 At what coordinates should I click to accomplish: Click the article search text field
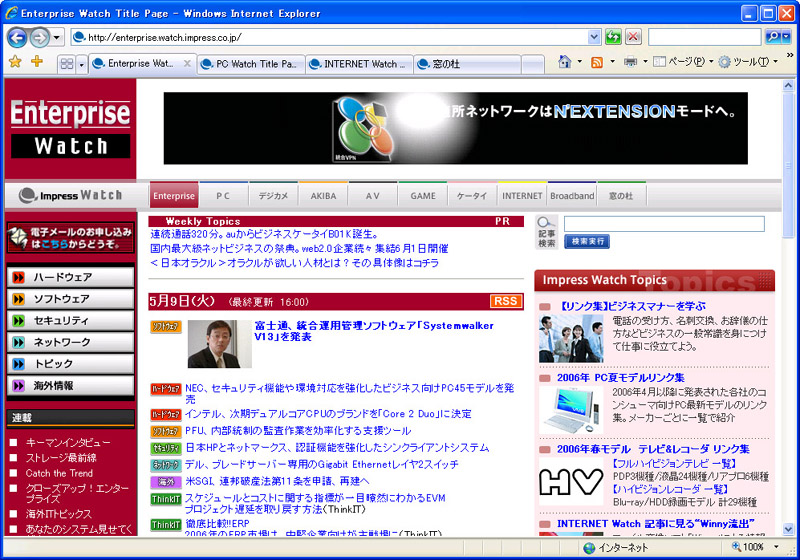coord(664,224)
